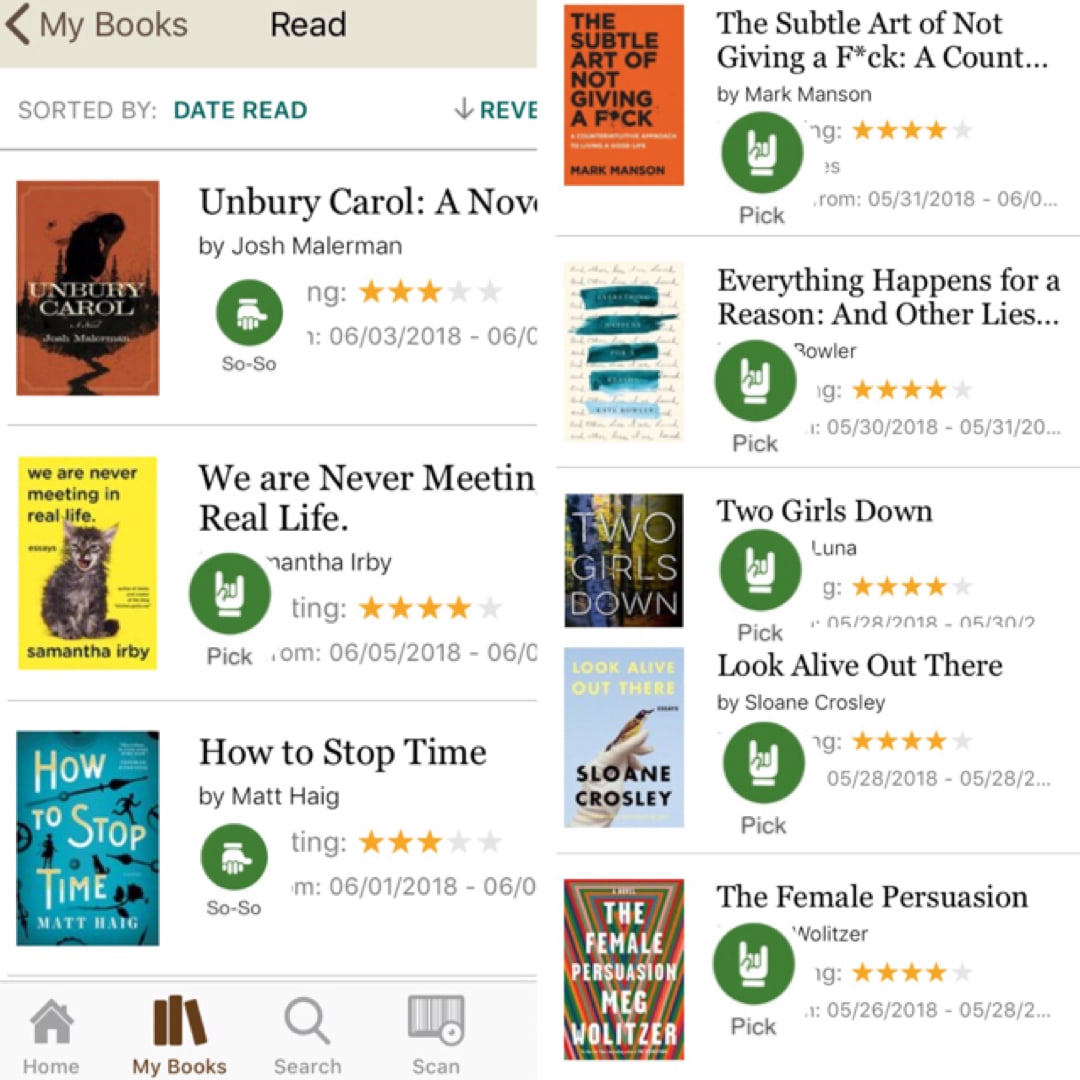Tap the So-So fist icon for Unbury Carol
This screenshot has height=1080, width=1080.
pos(249,313)
